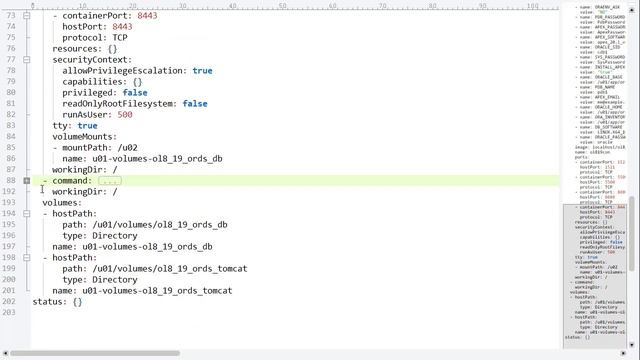Collapse the securityContext fold on line 77
The width and height of the screenshot is (640, 360).
[x=27, y=60]
